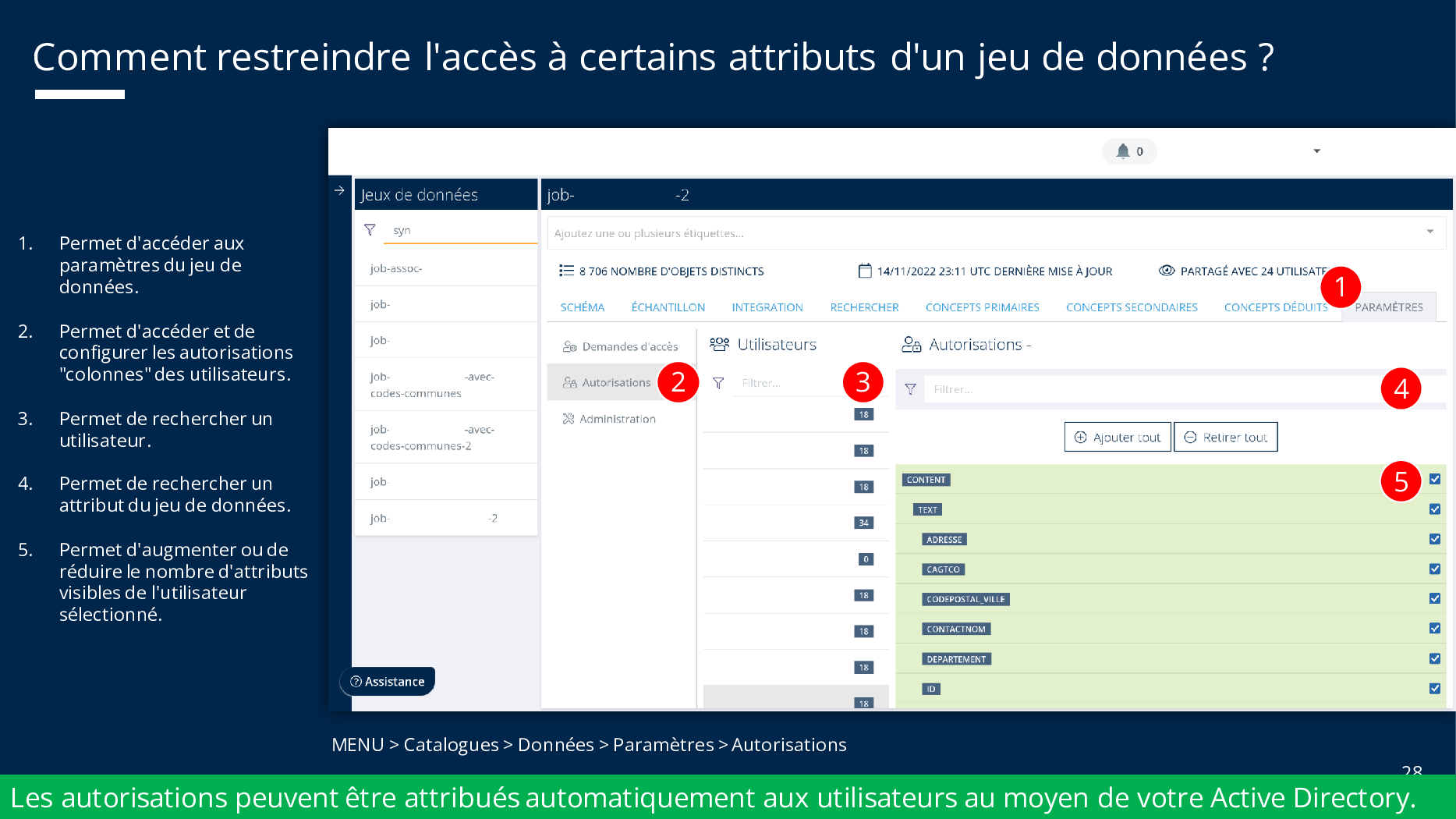Click the Ajouter tout button
The image size is (1456, 819).
(x=1117, y=437)
